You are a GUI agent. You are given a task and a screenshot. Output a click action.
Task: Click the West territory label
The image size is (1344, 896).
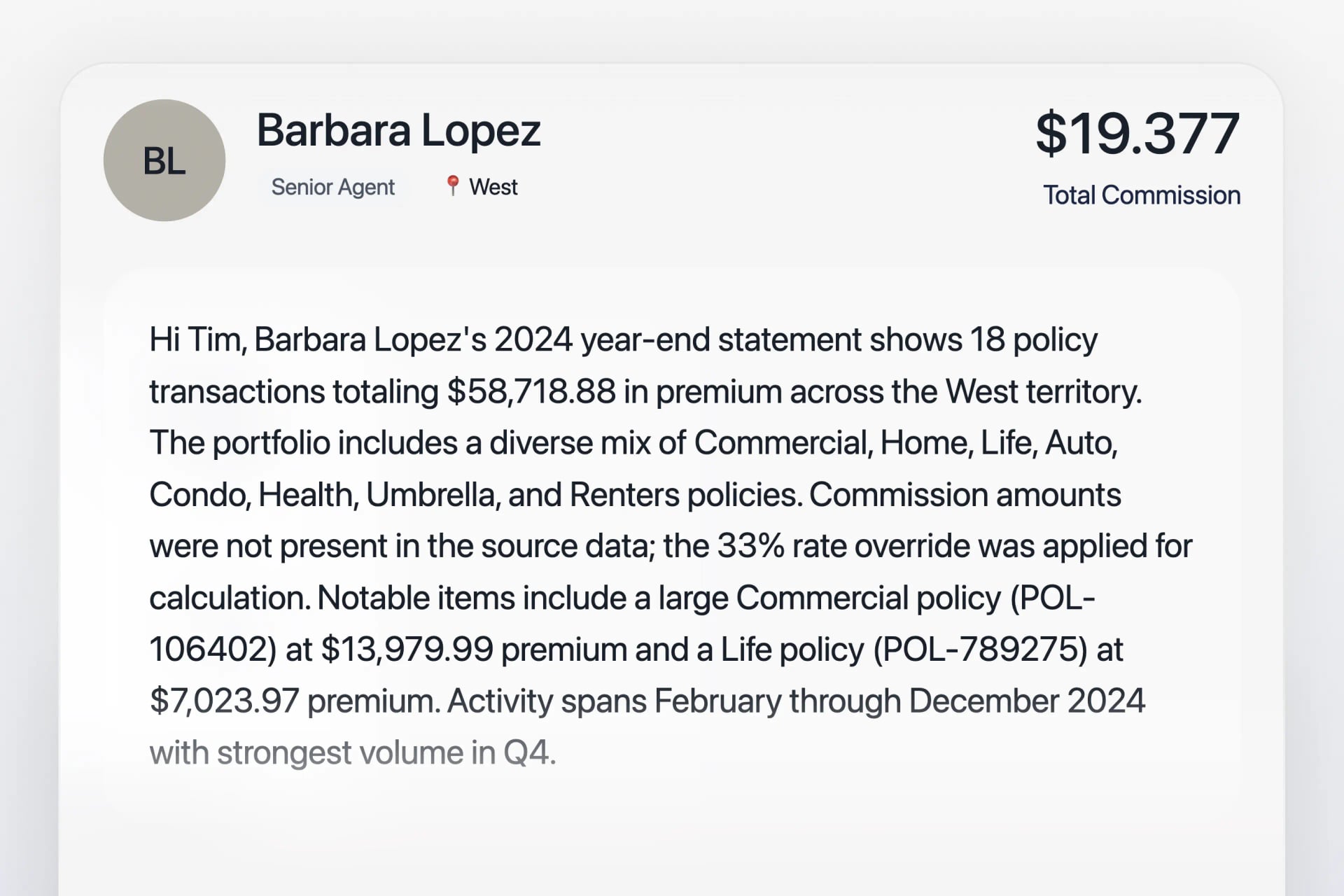pos(493,187)
